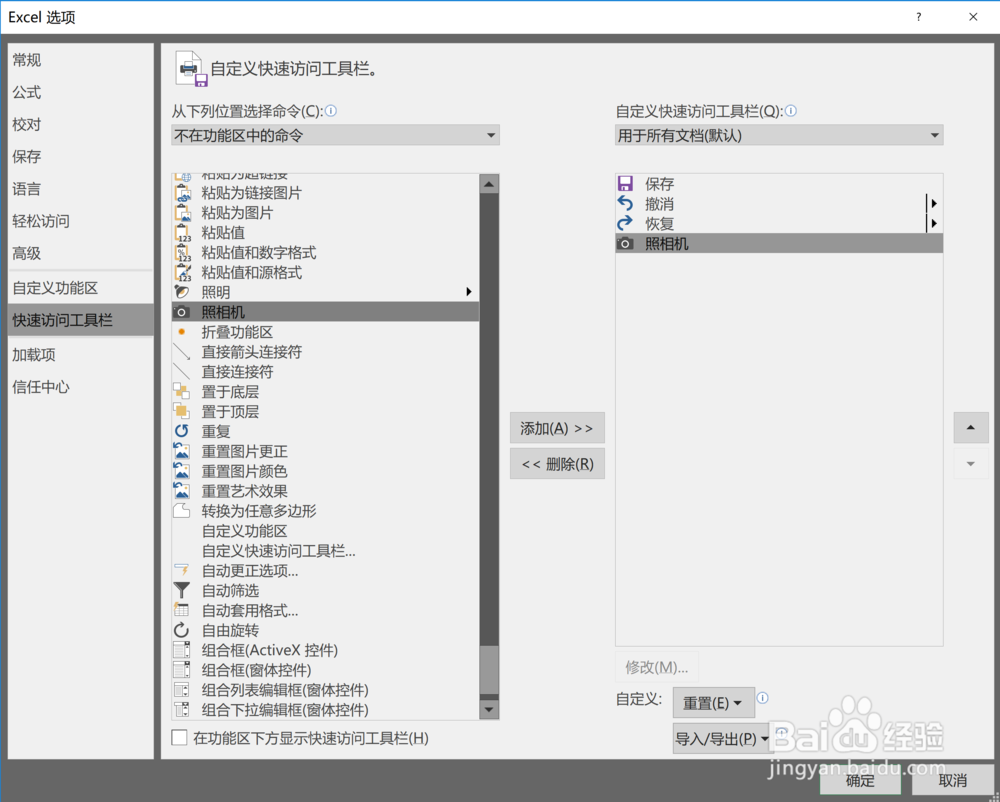This screenshot has height=802, width=1000.
Task: Click the 粘贴值和数字格式 icon
Action: pyautogui.click(x=182, y=252)
